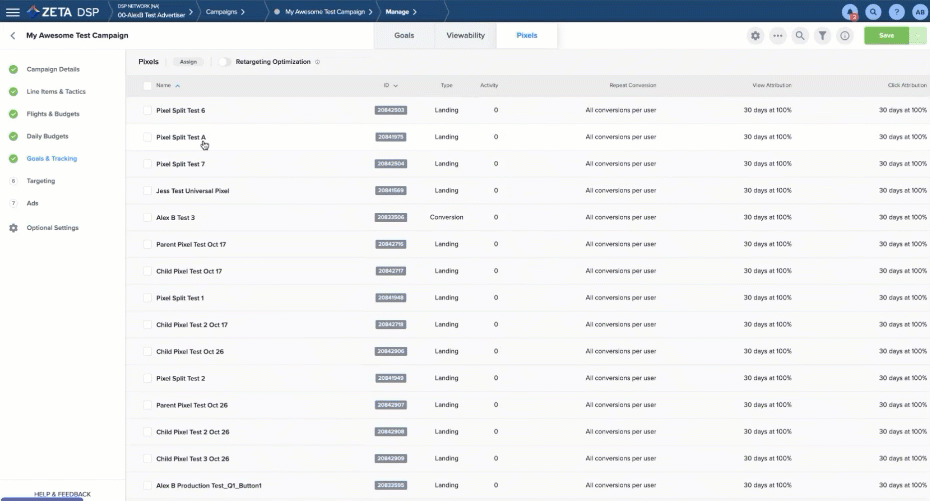
Task: Click the Assign button
Action: click(x=188, y=62)
